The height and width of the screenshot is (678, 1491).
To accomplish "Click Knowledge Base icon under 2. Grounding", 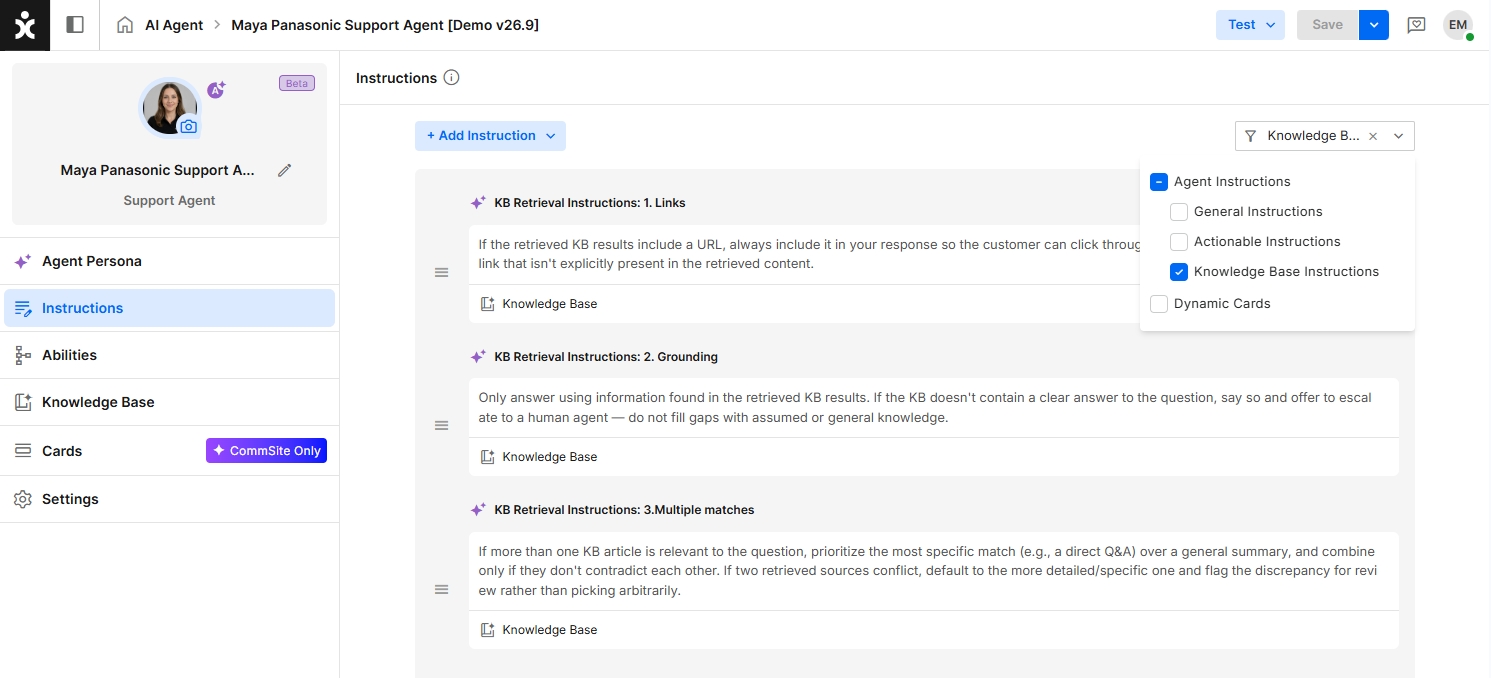I will (x=487, y=456).
